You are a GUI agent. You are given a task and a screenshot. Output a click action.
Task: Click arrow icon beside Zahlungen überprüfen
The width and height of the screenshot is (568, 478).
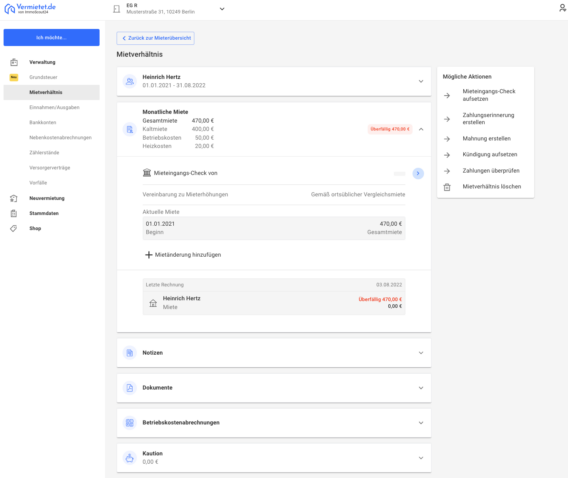coord(447,171)
